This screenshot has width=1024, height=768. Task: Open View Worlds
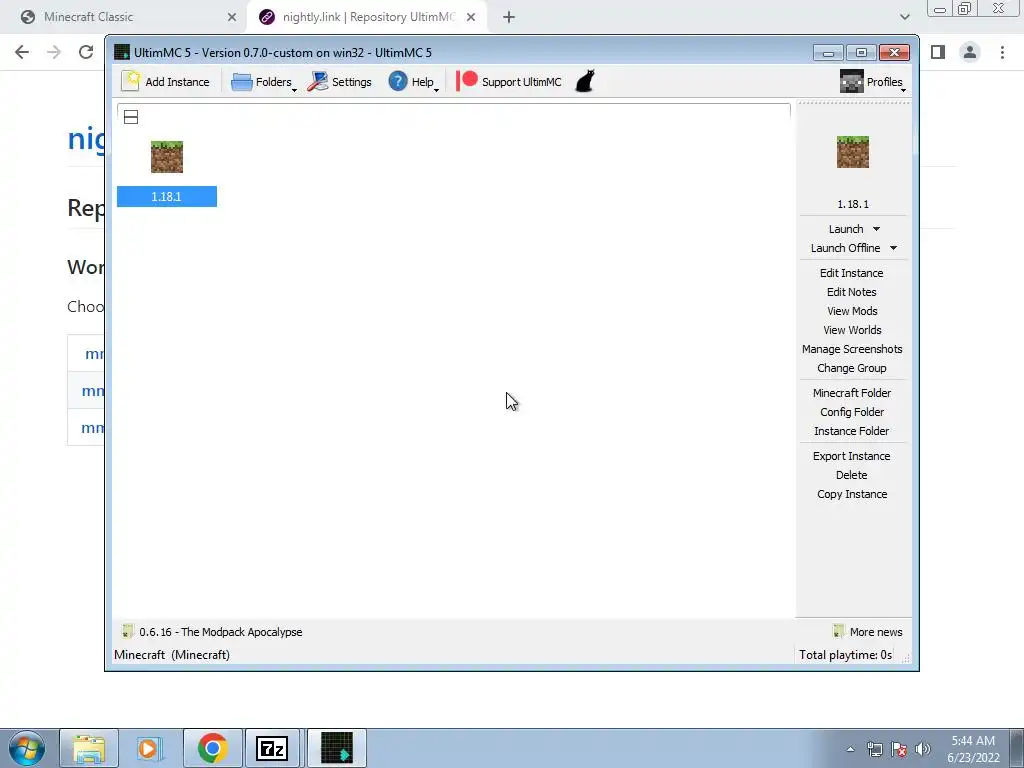coord(852,330)
